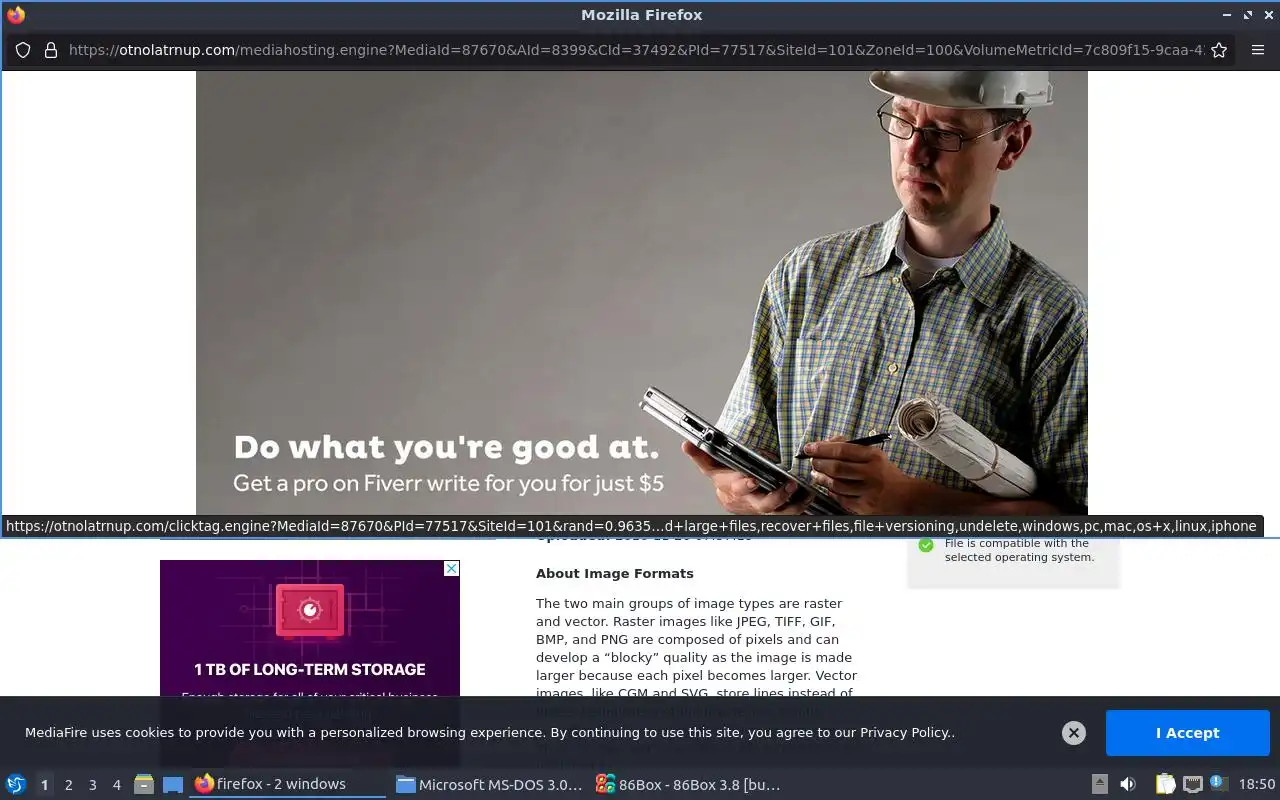Switch to workspace 4

click(x=116, y=785)
